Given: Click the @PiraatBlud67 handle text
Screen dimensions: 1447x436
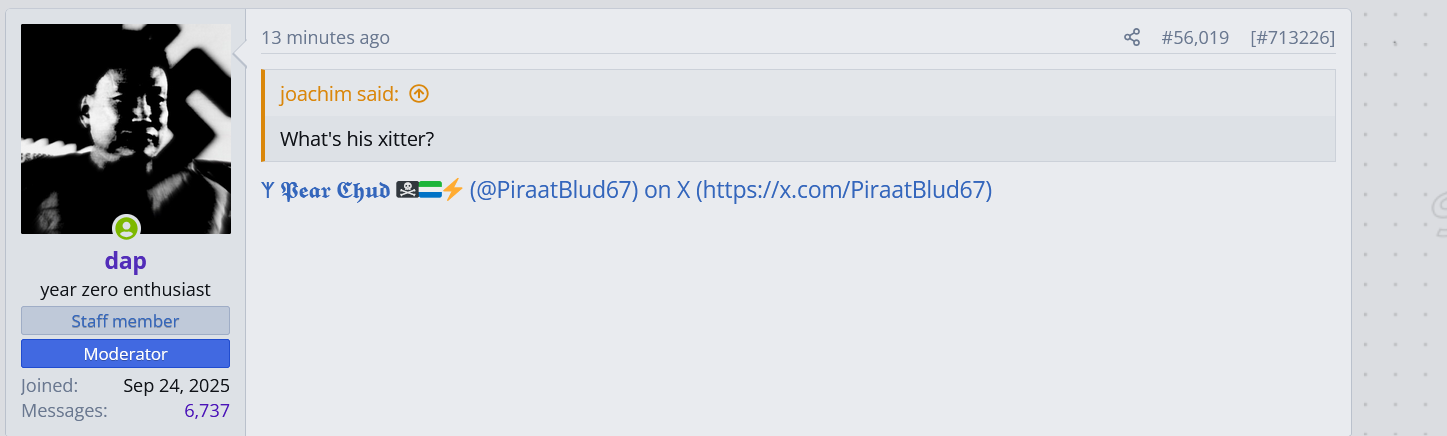Looking at the screenshot, I should pos(554,190).
